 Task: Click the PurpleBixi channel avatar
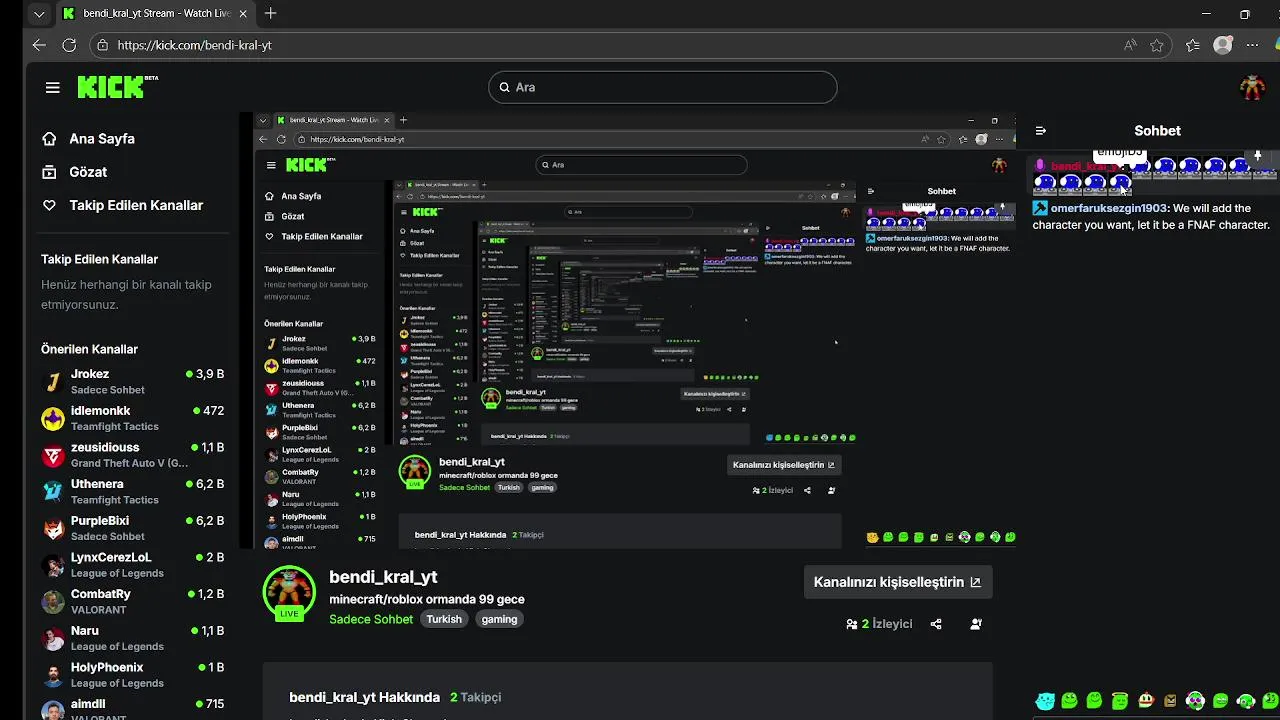53,528
